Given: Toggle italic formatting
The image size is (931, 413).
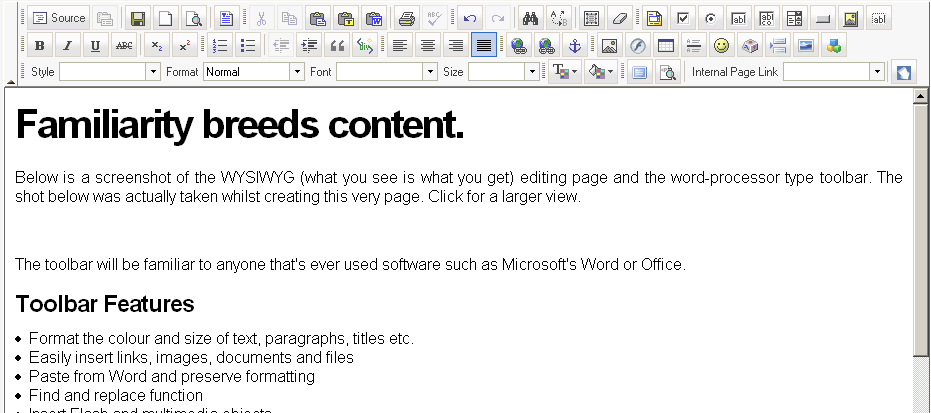Looking at the screenshot, I should (x=68, y=45).
